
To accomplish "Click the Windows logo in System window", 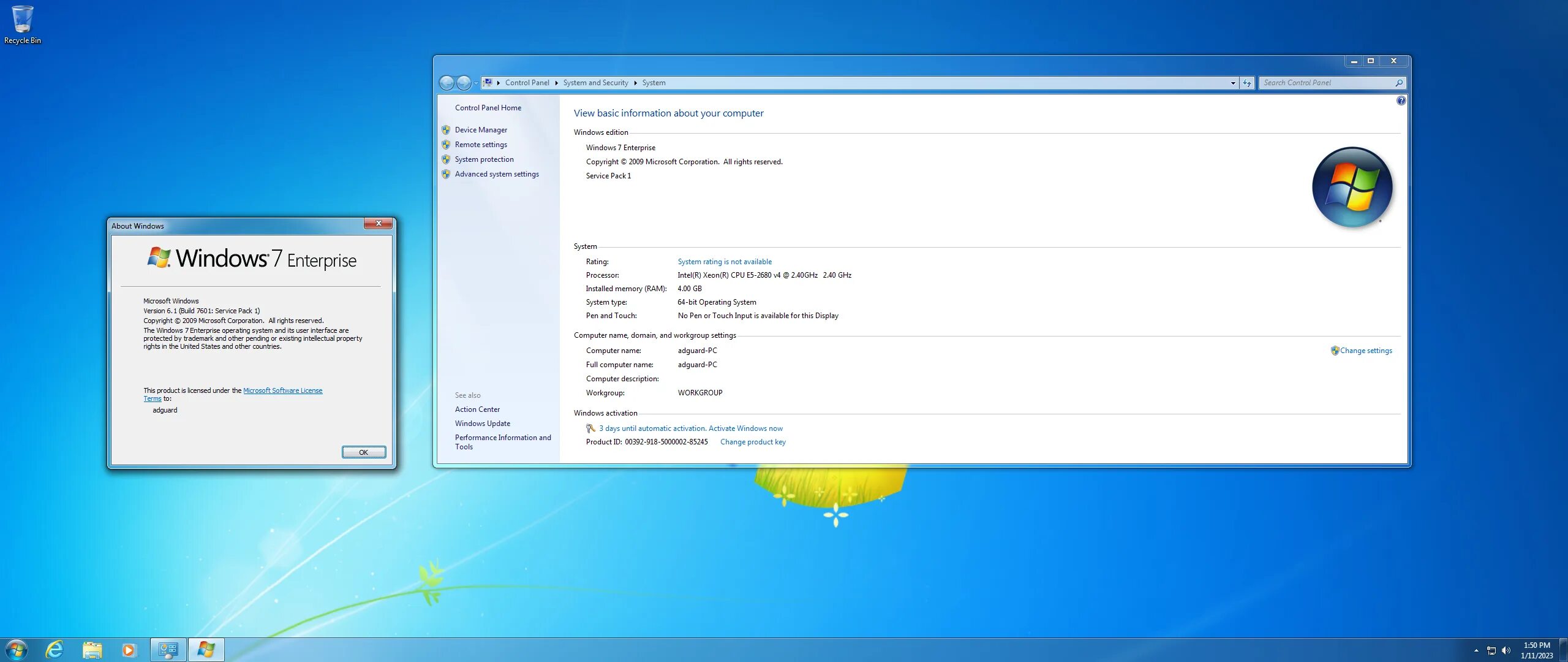I will [x=1352, y=187].
